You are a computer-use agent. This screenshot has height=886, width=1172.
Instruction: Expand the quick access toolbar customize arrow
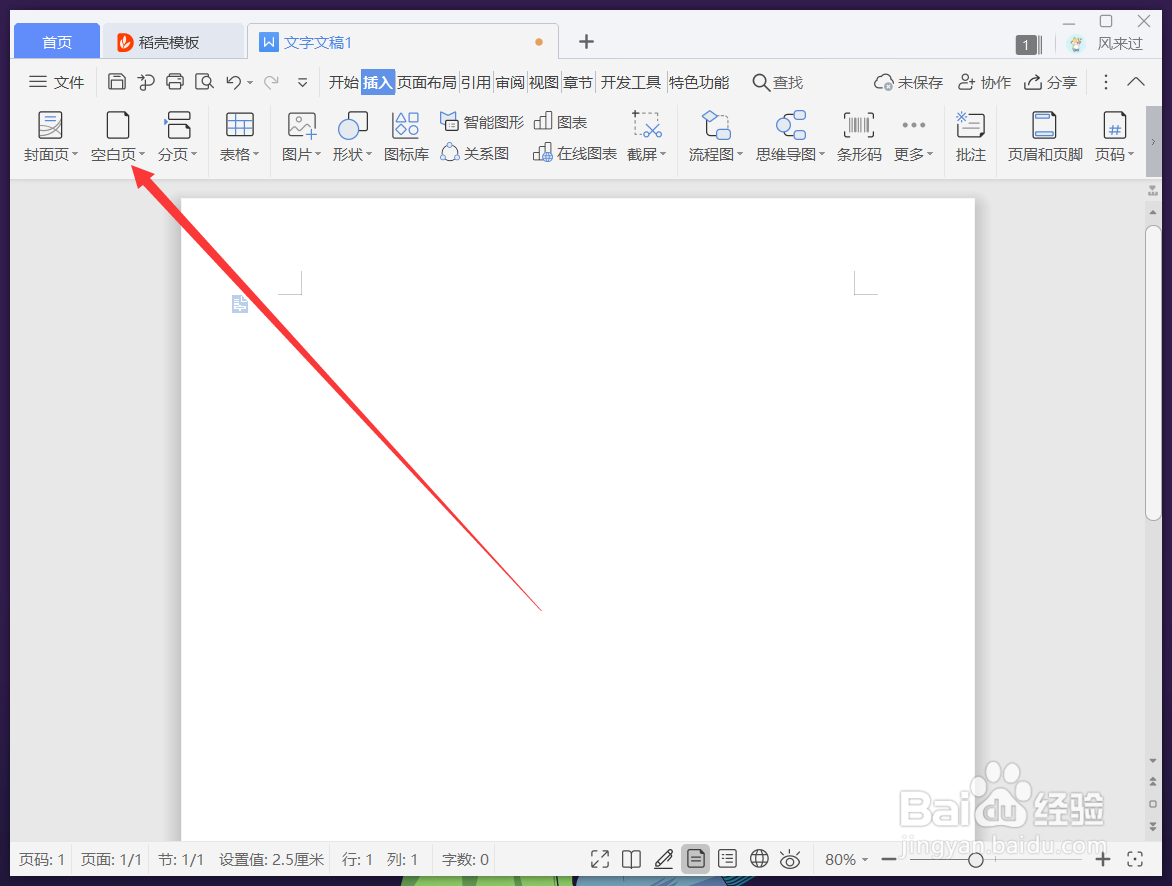(302, 82)
